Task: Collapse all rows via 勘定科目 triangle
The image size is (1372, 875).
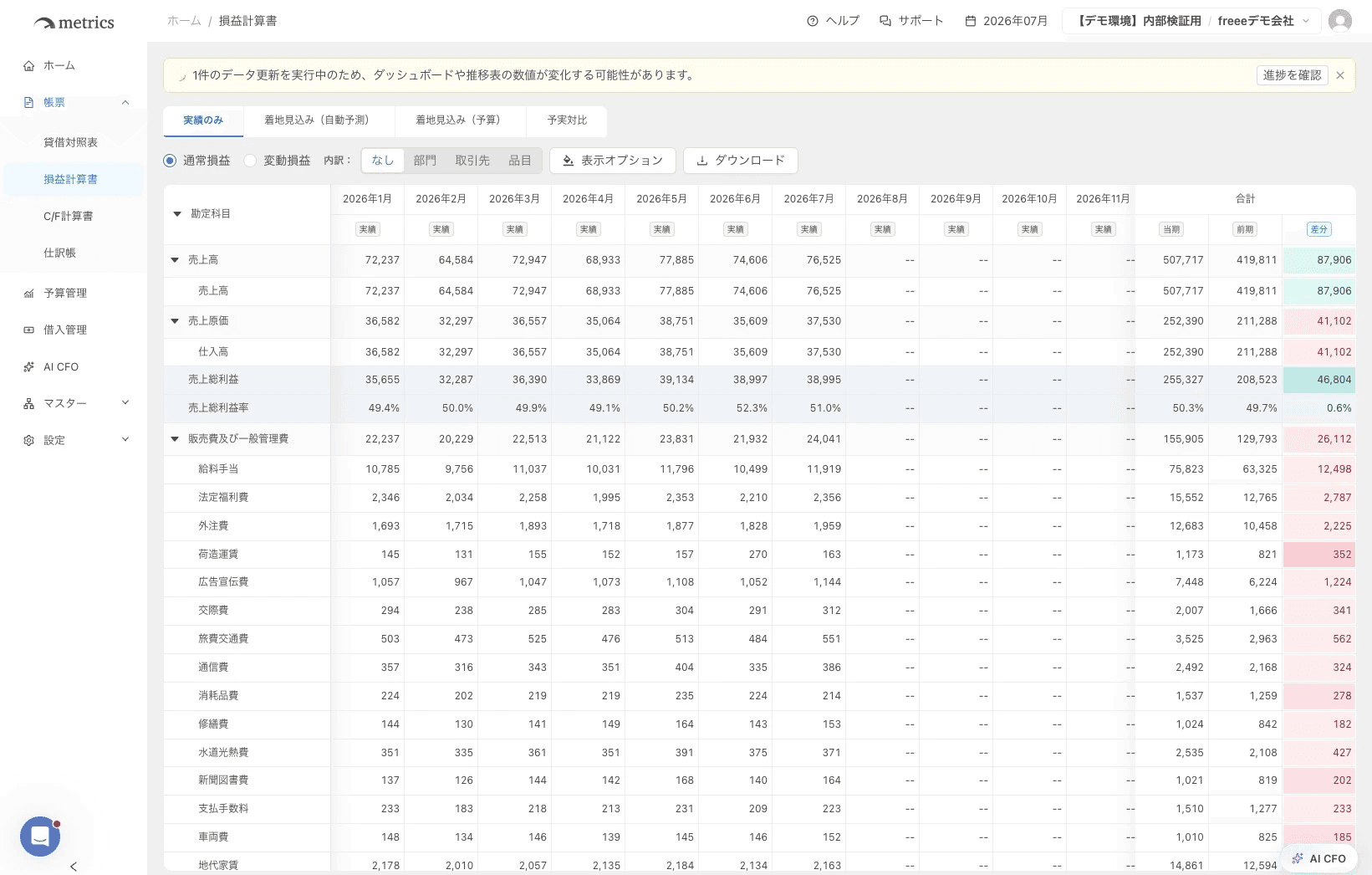Action: (177, 214)
